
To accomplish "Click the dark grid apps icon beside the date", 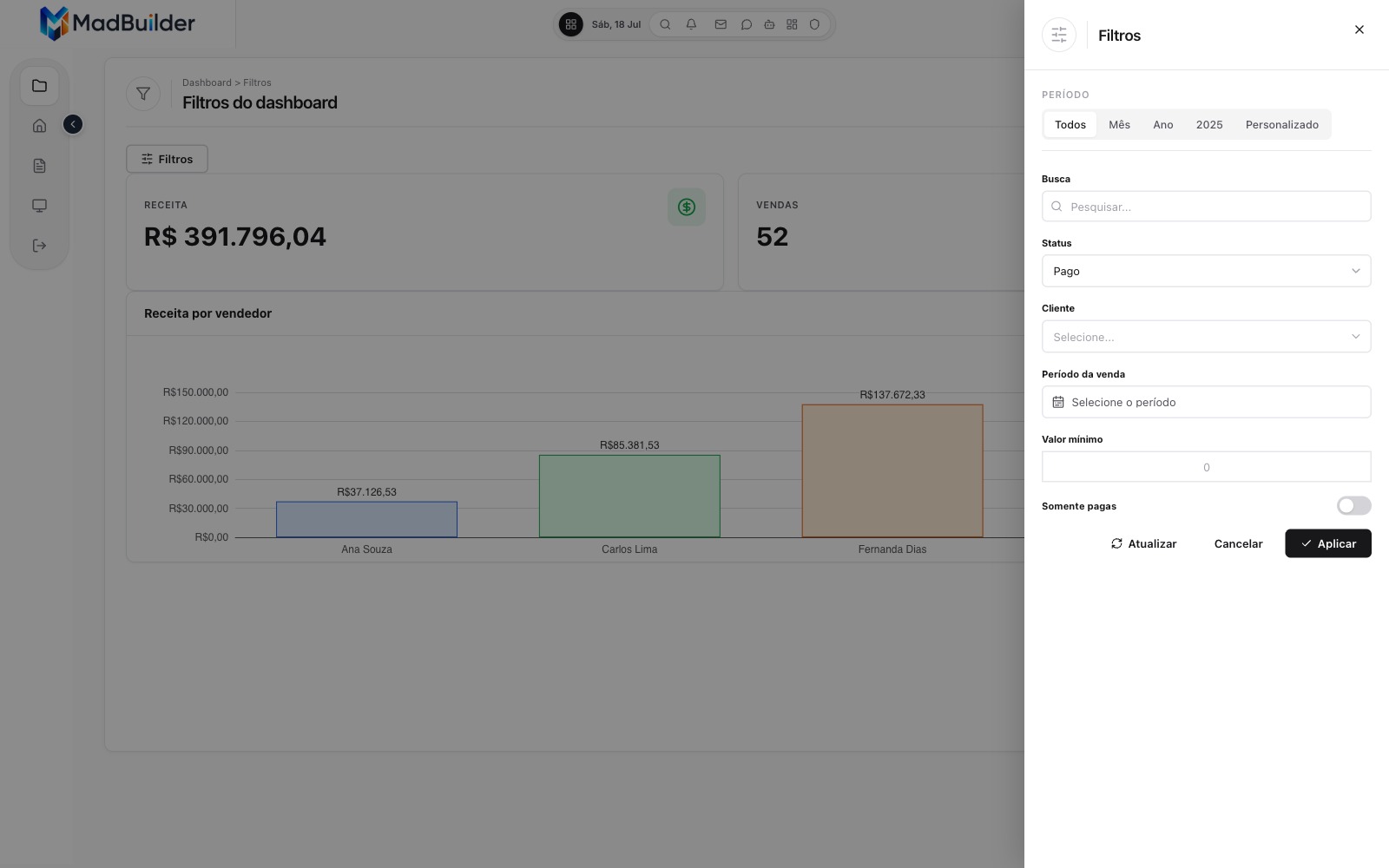I will (570, 24).
